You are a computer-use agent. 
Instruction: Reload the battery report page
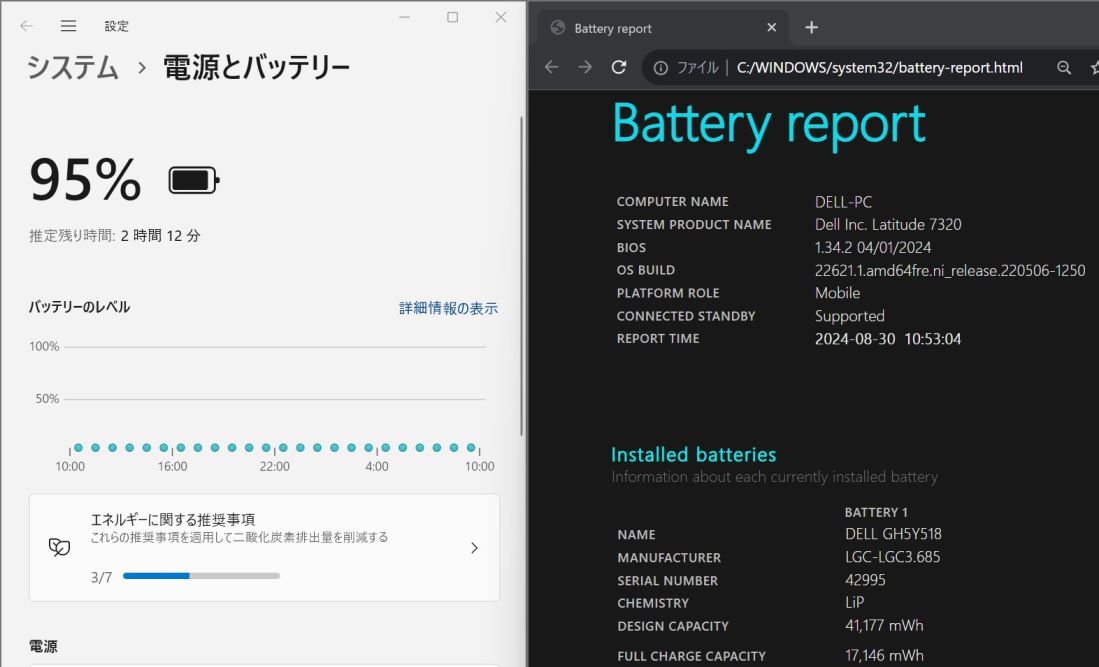click(x=619, y=68)
